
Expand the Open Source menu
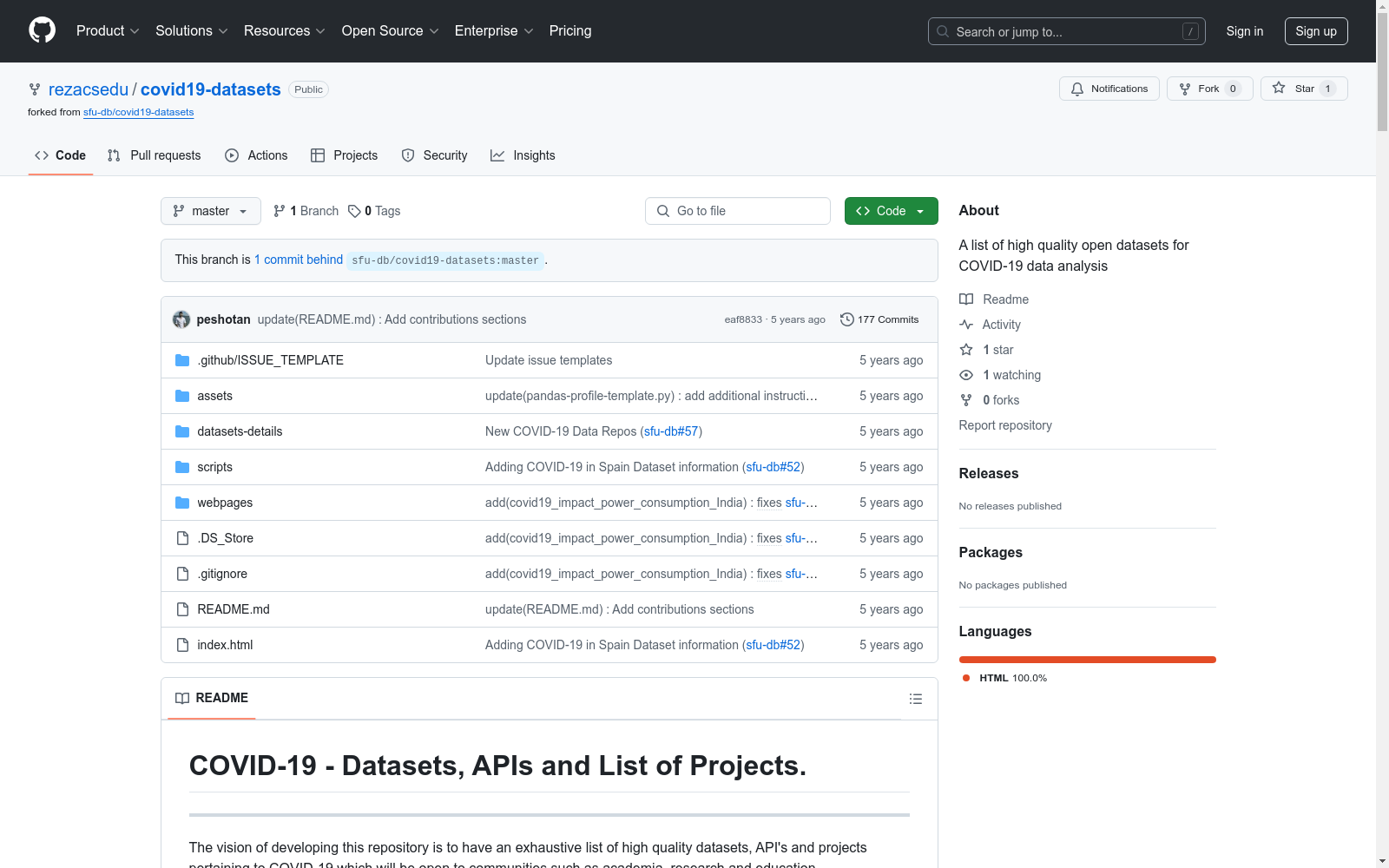point(391,31)
